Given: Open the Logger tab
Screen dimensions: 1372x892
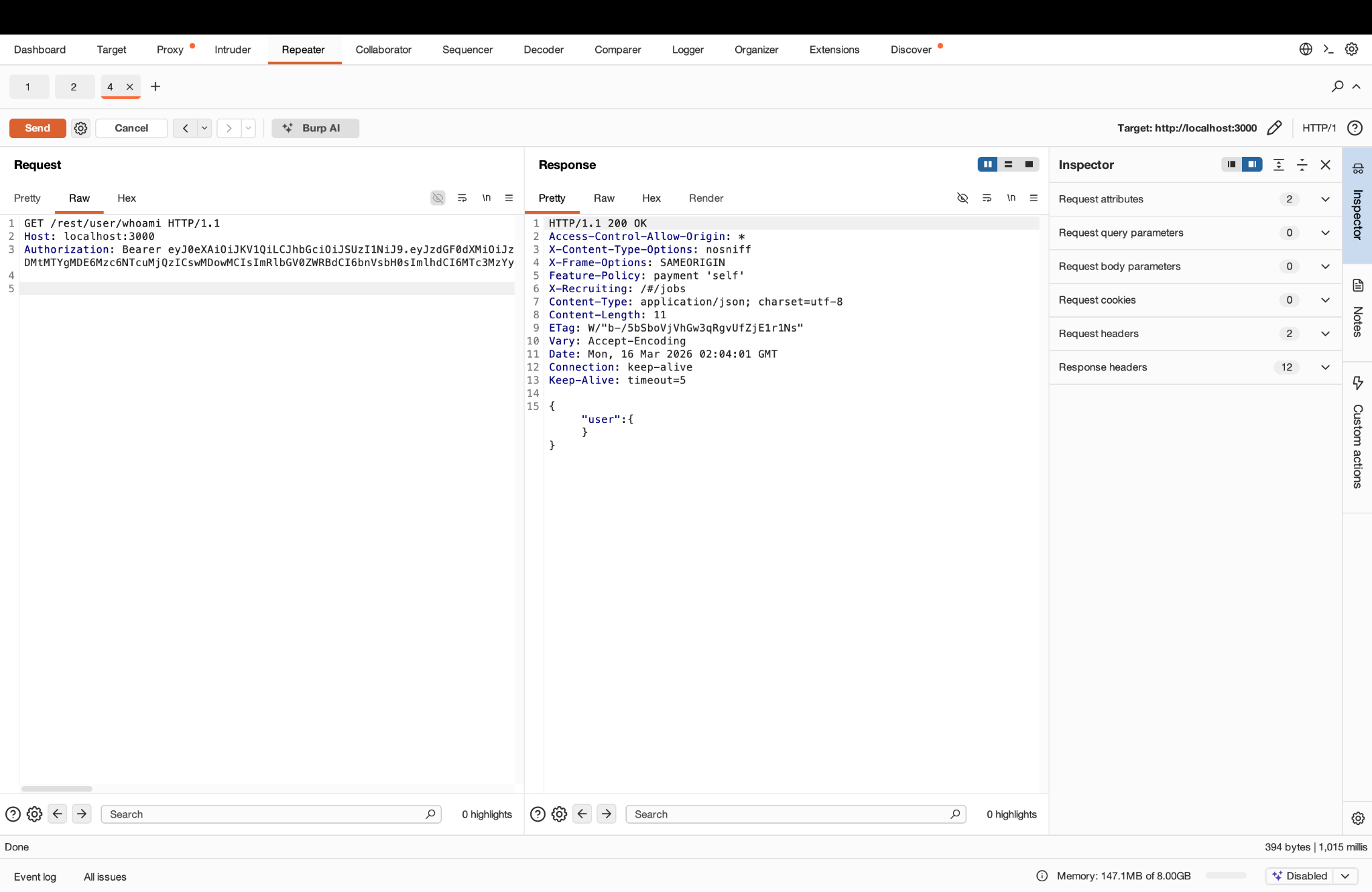Looking at the screenshot, I should point(688,50).
